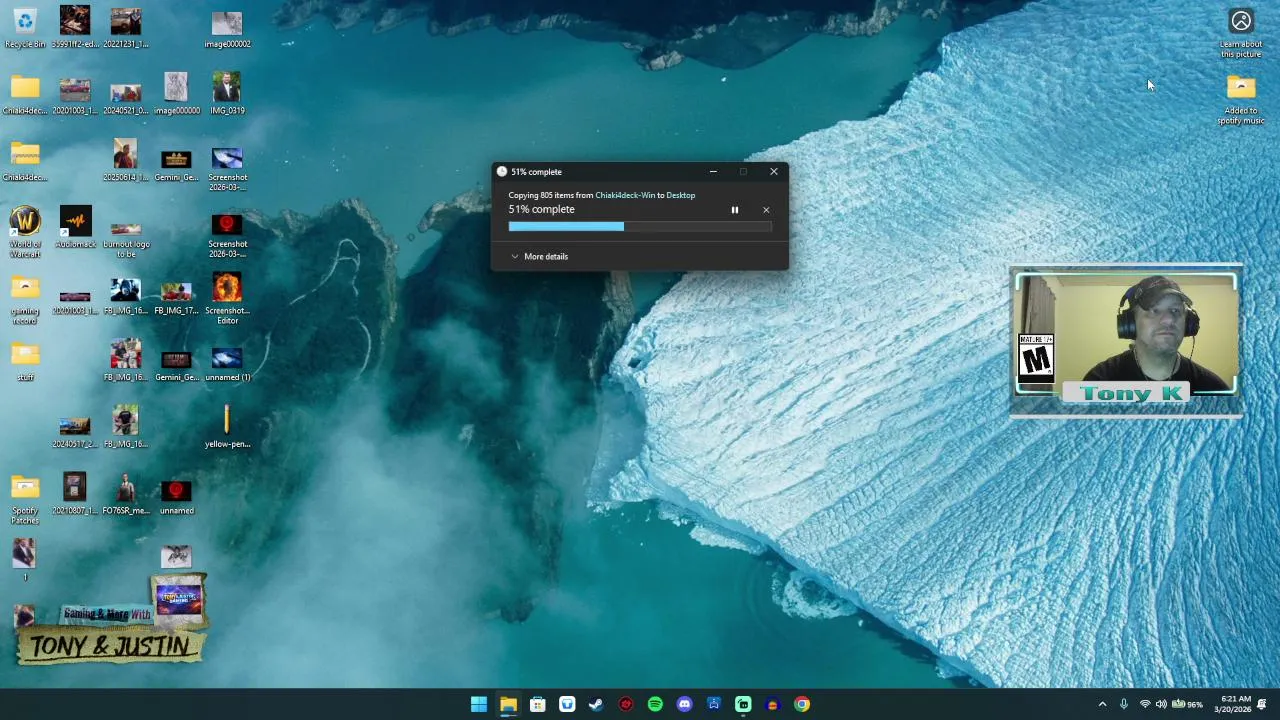The image size is (1280, 720).
Task: Open the notifications bell
Action: pos(1263,704)
